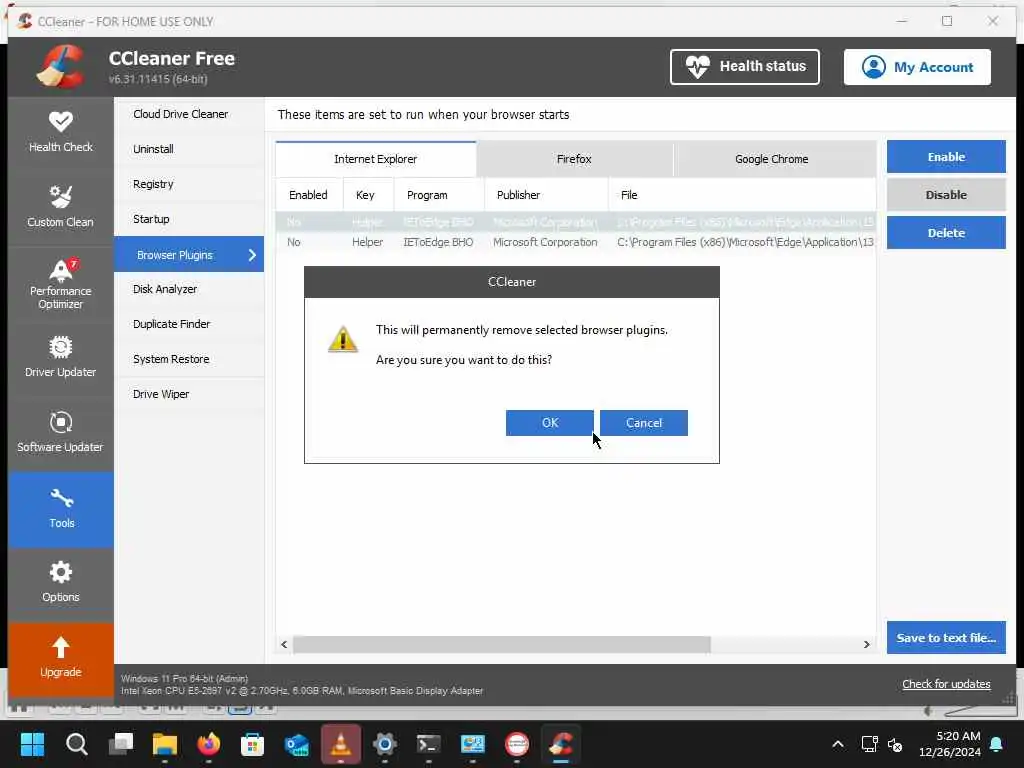Viewport: 1024px width, 768px height.
Task: Click the scroll right arrow
Action: pyautogui.click(x=867, y=645)
